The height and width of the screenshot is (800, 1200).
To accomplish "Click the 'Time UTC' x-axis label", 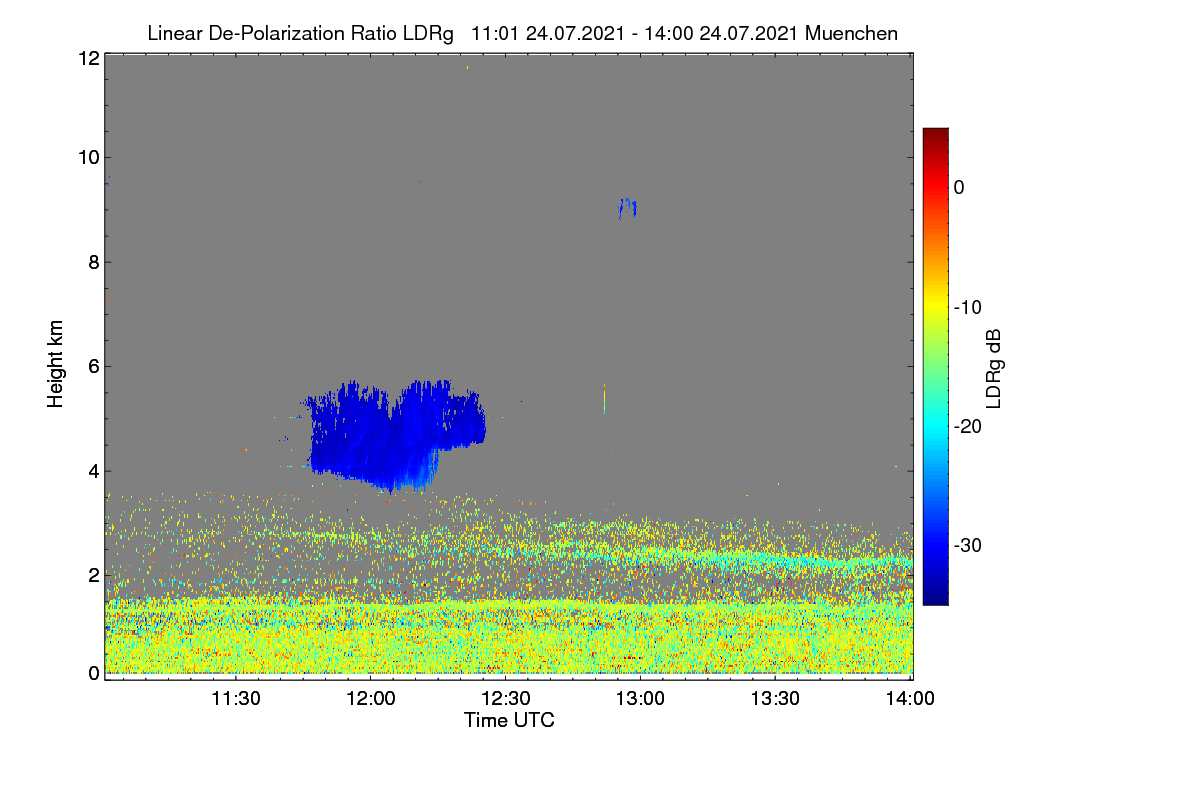I will point(509,720).
